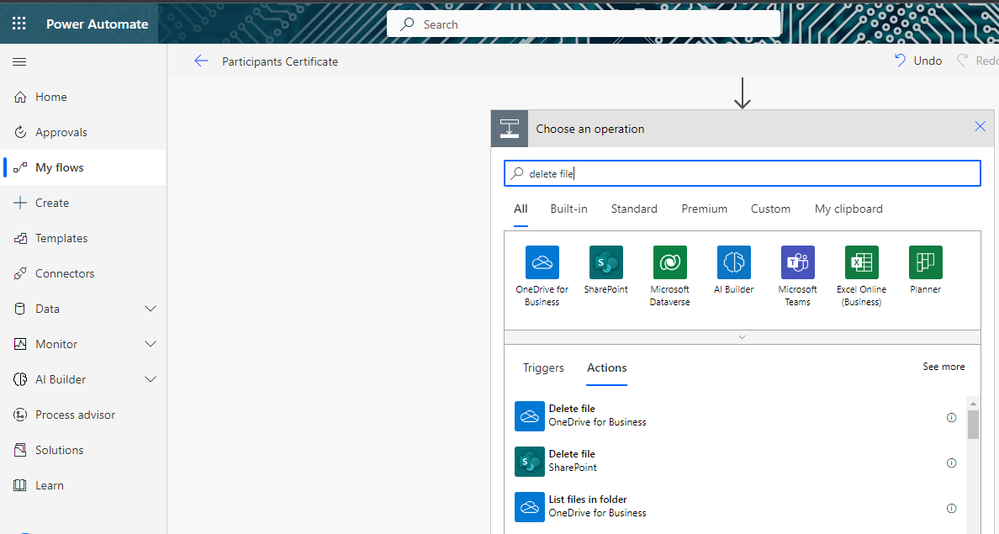The height and width of the screenshot is (534, 999).
Task: Click the Monitor chart icon
Action: coord(20,344)
